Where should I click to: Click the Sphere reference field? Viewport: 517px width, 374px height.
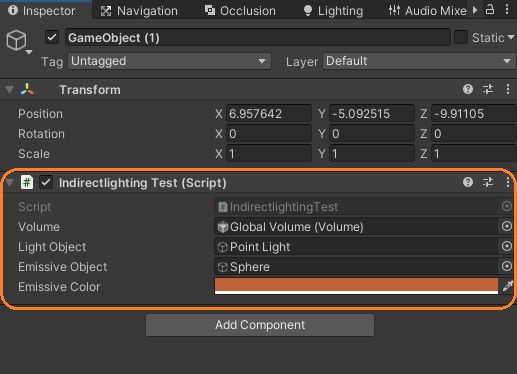pyautogui.click(x=356, y=267)
